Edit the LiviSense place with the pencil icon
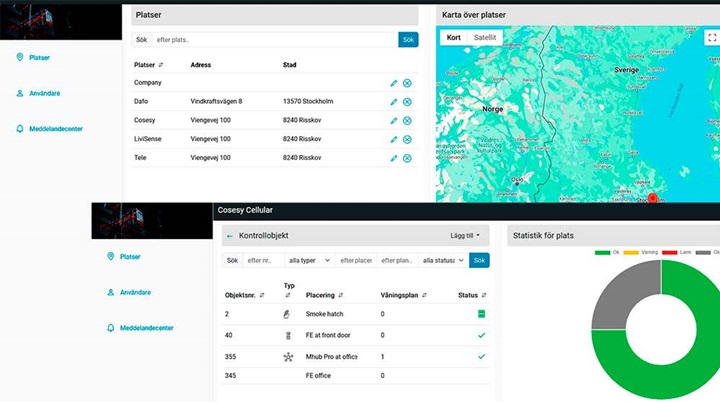Screen dimensions: 720x402 394,140
